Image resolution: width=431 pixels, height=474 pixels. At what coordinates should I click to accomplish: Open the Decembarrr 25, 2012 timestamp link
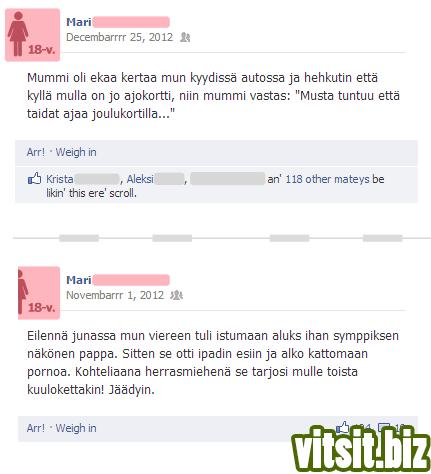tap(120, 37)
